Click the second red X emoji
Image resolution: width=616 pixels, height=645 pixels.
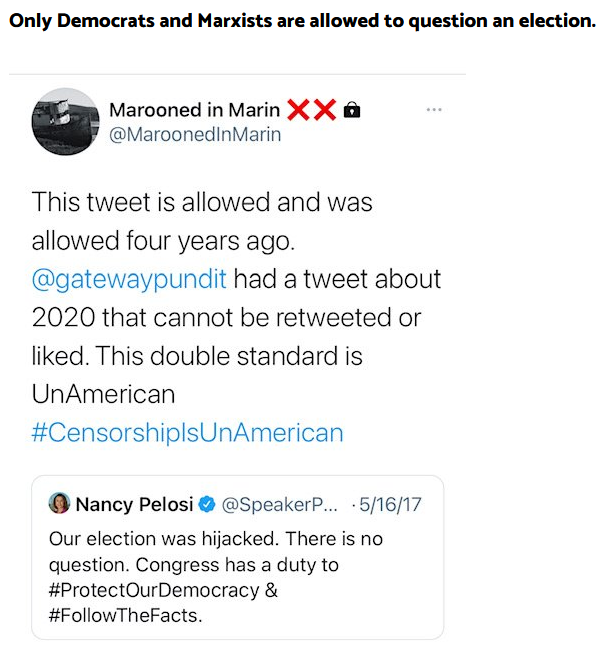(x=325, y=110)
